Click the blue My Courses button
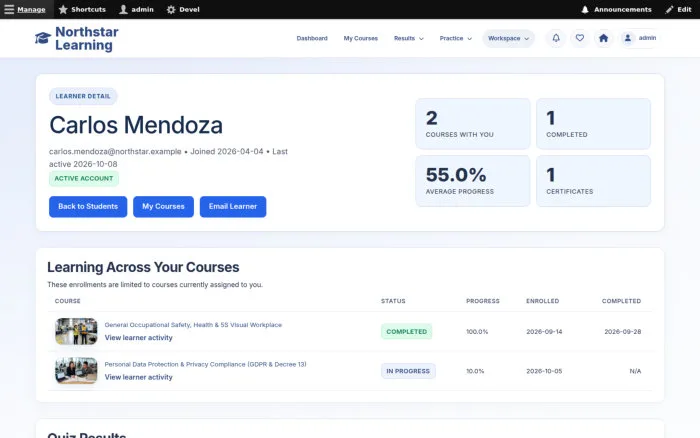The height and width of the screenshot is (438, 700). click(163, 207)
